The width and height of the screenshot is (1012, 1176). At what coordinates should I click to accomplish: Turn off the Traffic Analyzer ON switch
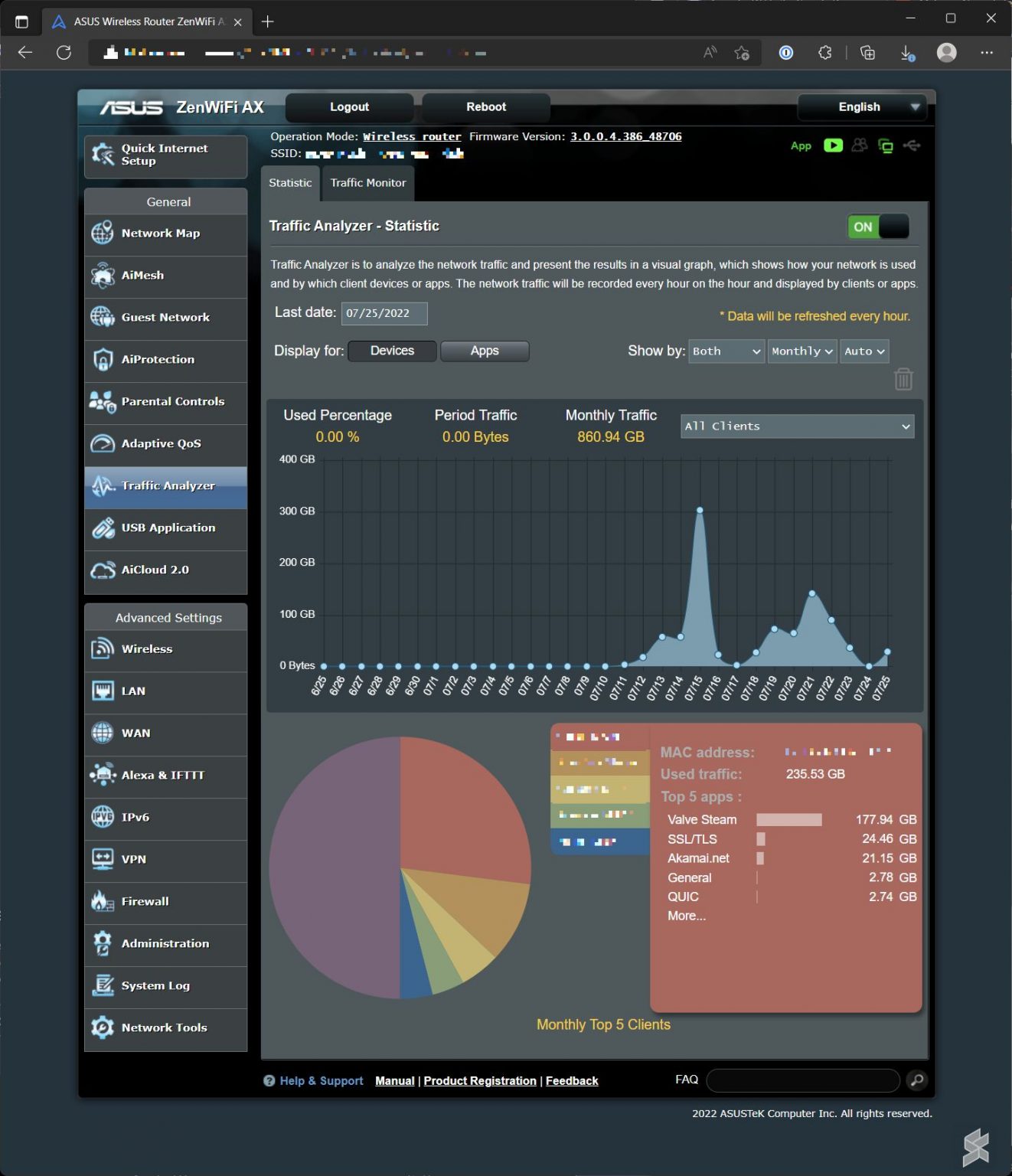click(x=878, y=227)
